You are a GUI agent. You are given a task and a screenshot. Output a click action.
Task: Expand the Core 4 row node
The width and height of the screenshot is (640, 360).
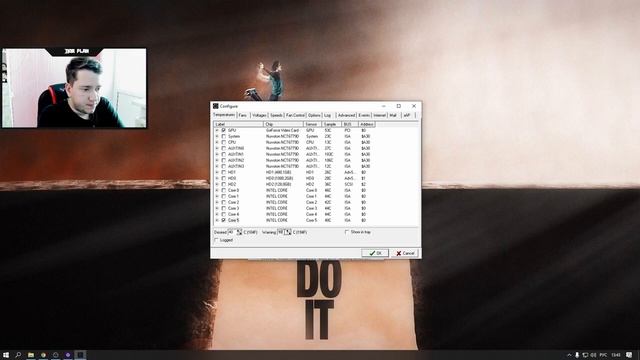coord(217,214)
